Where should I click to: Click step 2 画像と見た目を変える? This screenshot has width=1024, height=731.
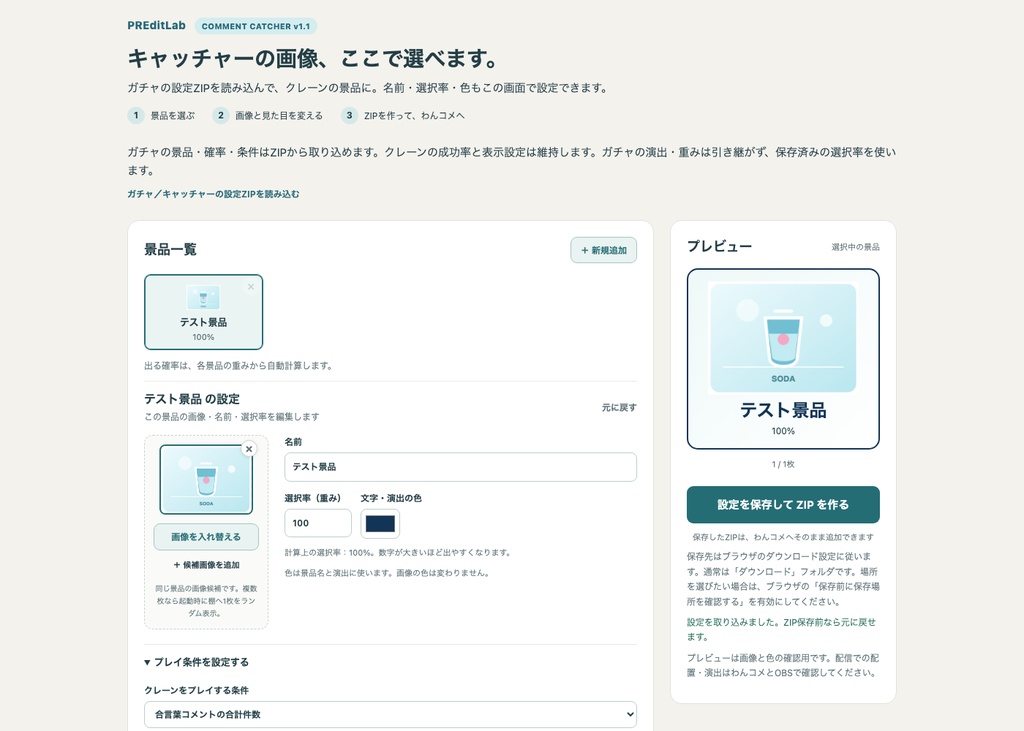[x=268, y=116]
